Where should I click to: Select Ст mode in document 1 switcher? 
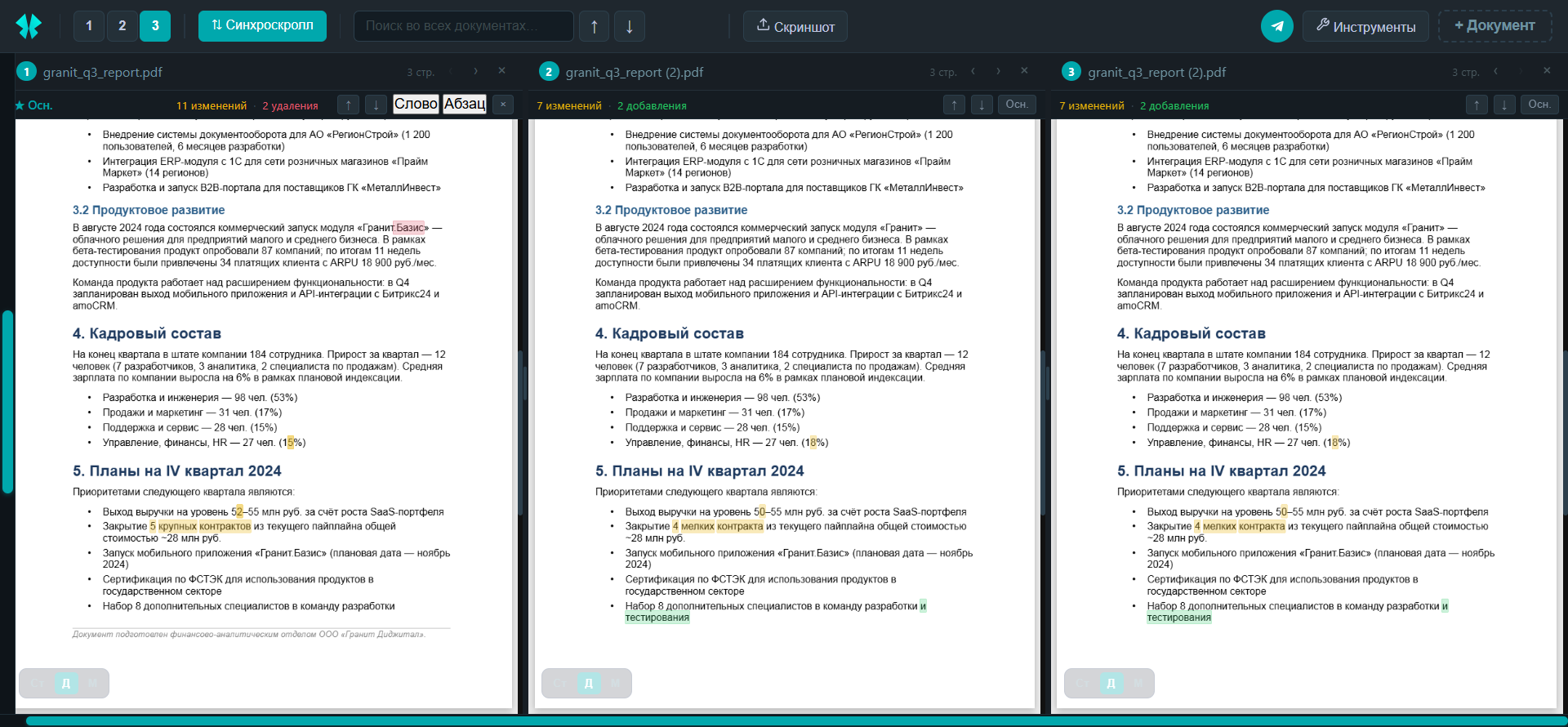(x=38, y=683)
